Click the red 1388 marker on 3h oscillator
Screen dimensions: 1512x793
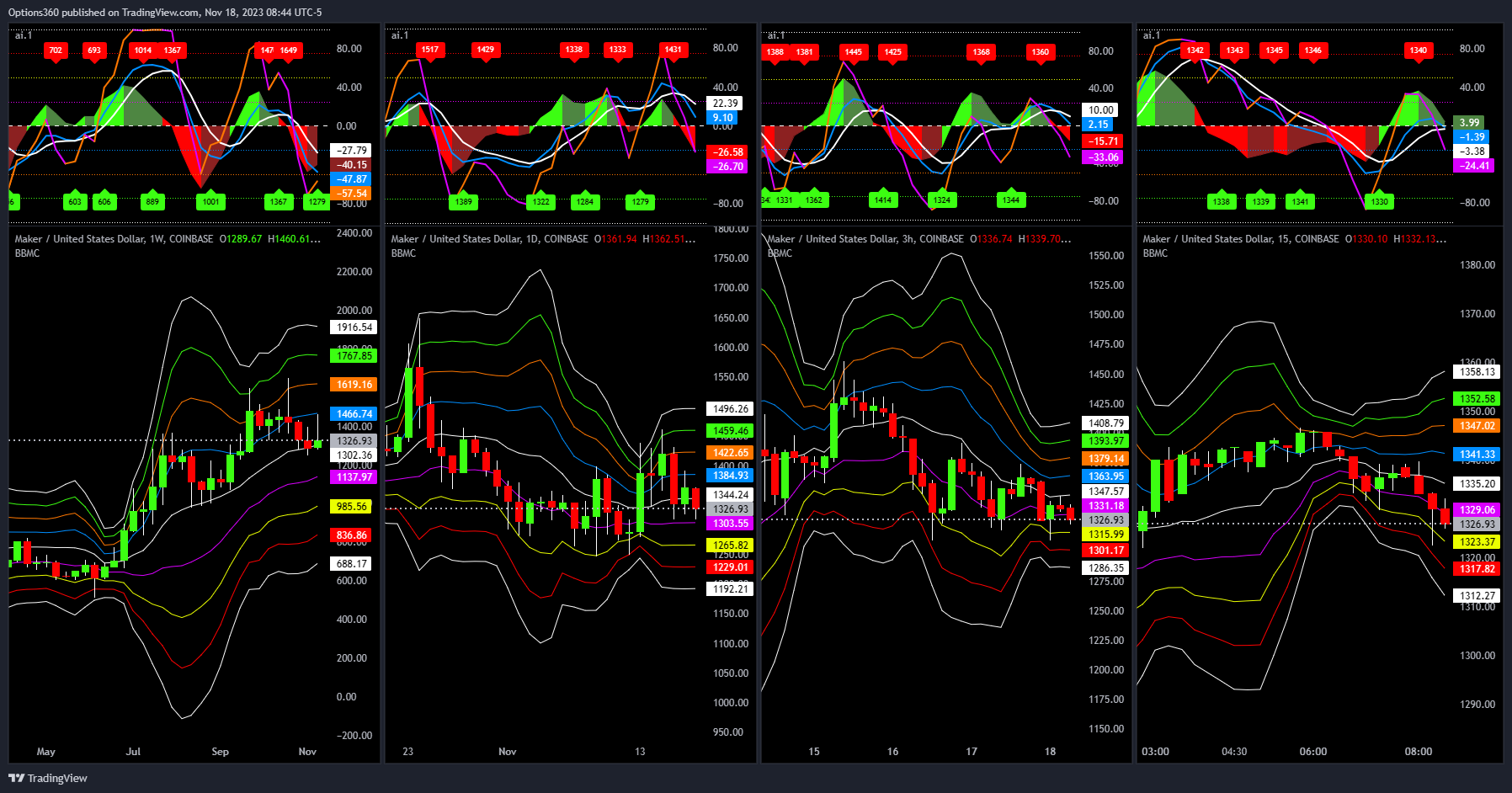(x=775, y=52)
